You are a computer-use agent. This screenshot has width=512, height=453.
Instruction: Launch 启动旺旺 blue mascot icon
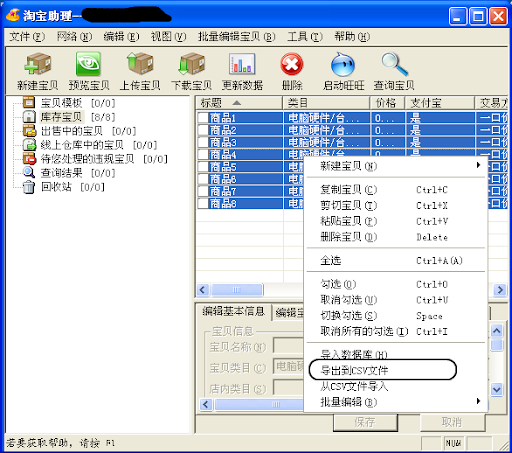point(343,64)
